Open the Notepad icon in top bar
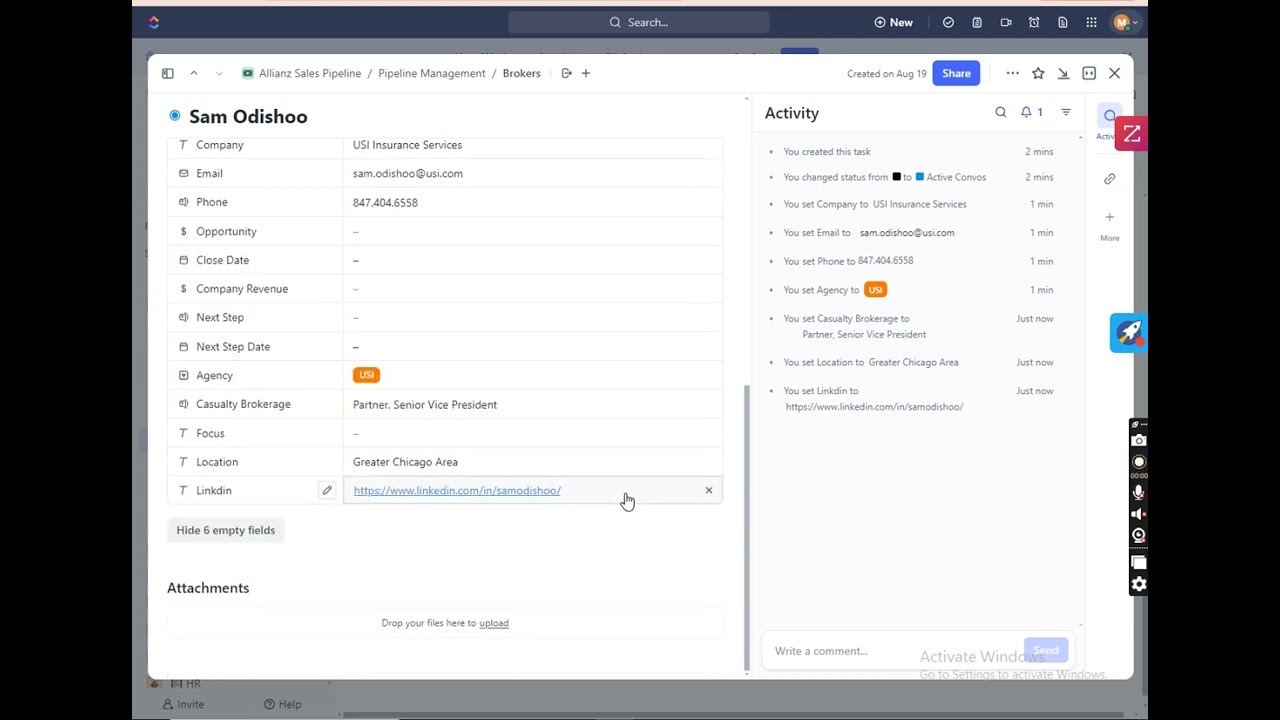Viewport: 1280px width, 720px height. 977,22
